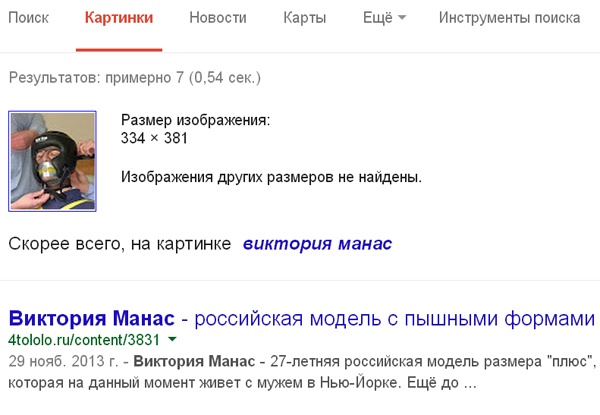The width and height of the screenshot is (600, 415).
Task: Select the Картинки tab
Action: pos(118,18)
